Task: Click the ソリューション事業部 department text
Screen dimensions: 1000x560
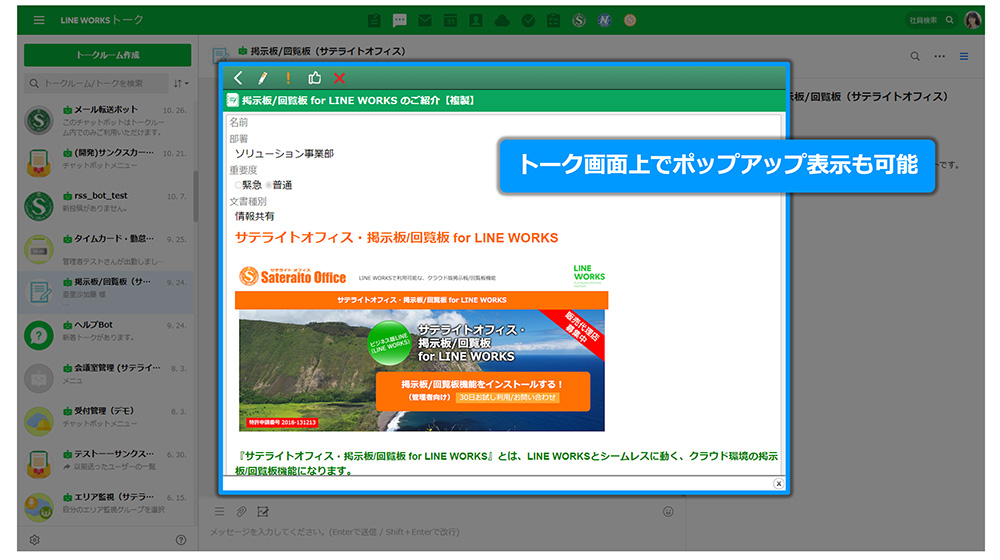Action: coord(284,154)
